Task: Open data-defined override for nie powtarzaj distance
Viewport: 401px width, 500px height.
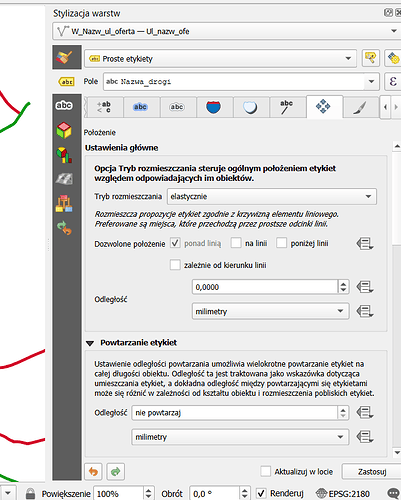Action: [365, 413]
